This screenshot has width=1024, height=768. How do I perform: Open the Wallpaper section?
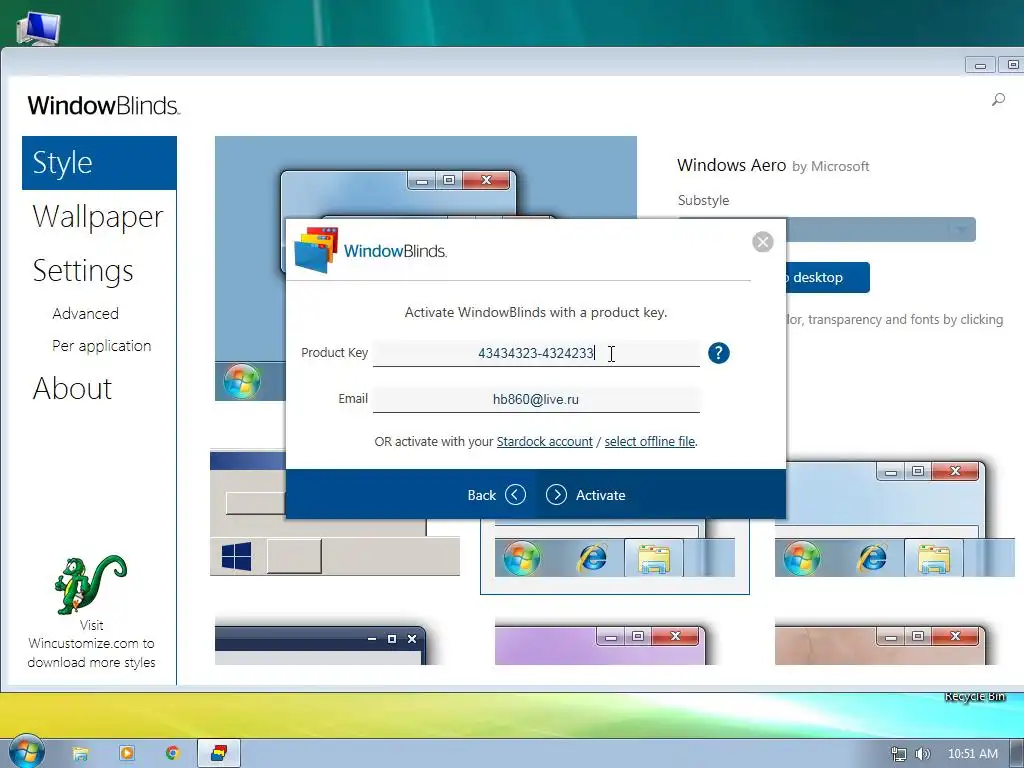click(98, 216)
